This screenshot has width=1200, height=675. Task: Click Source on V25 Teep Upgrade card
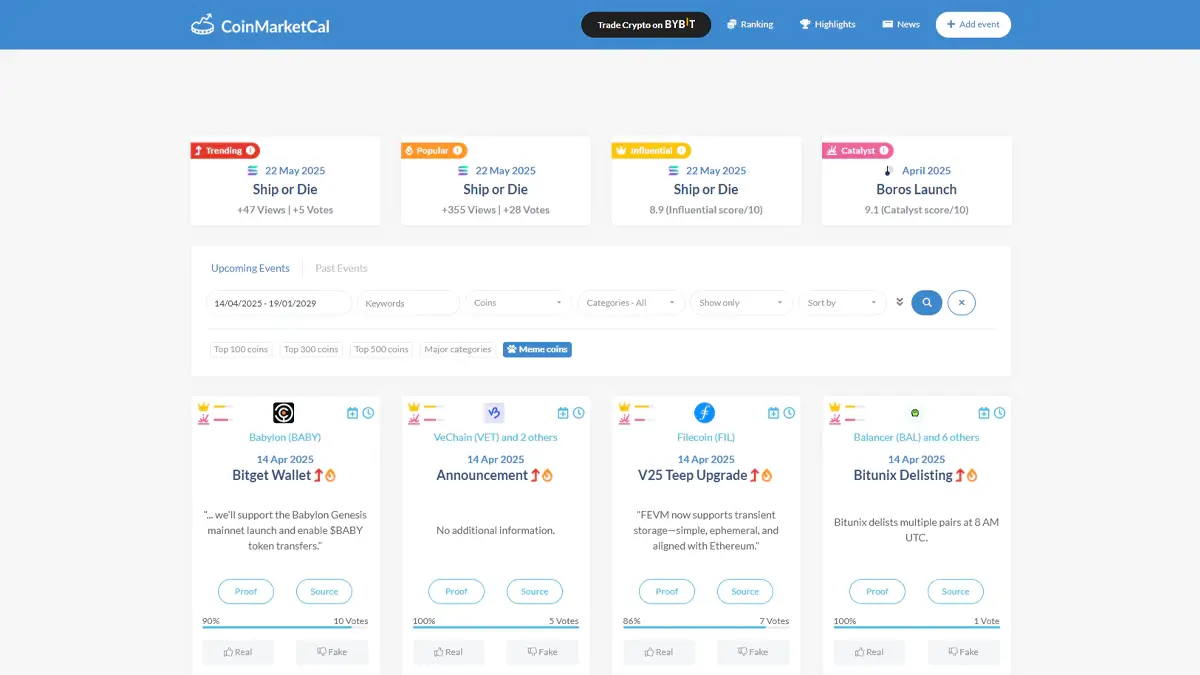(745, 591)
